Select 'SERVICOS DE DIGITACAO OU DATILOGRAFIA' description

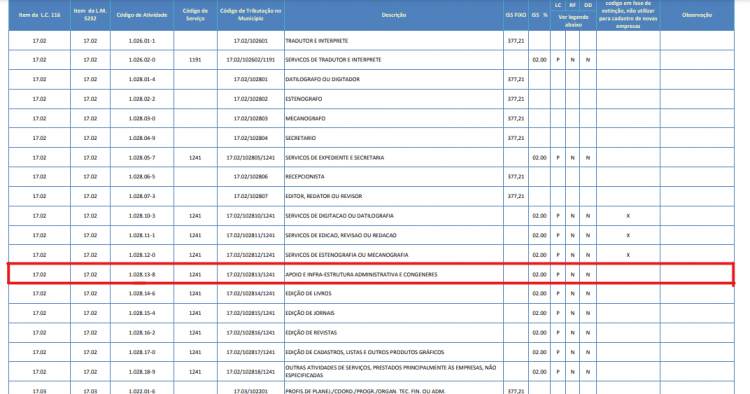click(x=340, y=216)
